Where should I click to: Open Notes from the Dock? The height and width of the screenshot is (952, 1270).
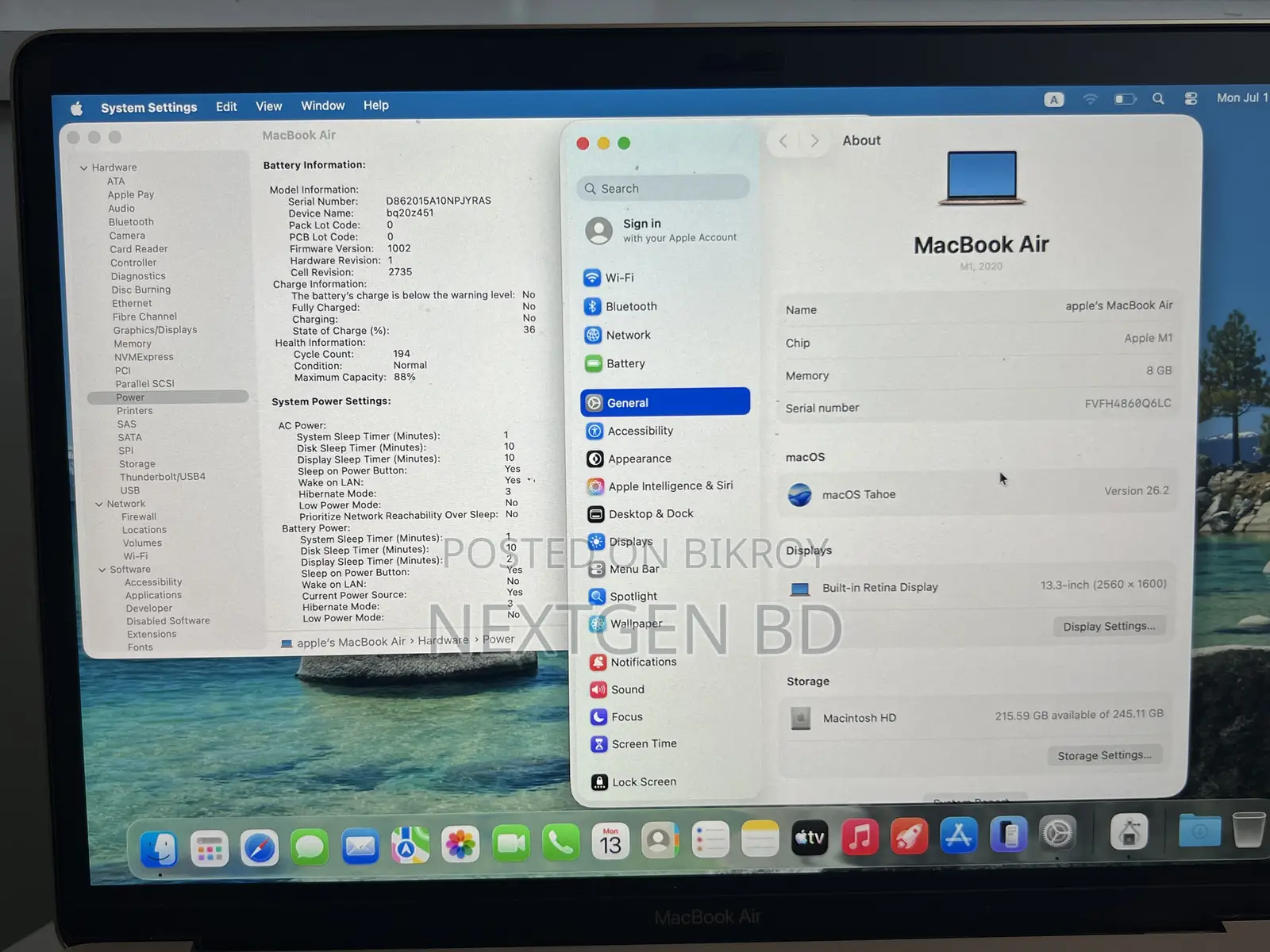tap(760, 839)
